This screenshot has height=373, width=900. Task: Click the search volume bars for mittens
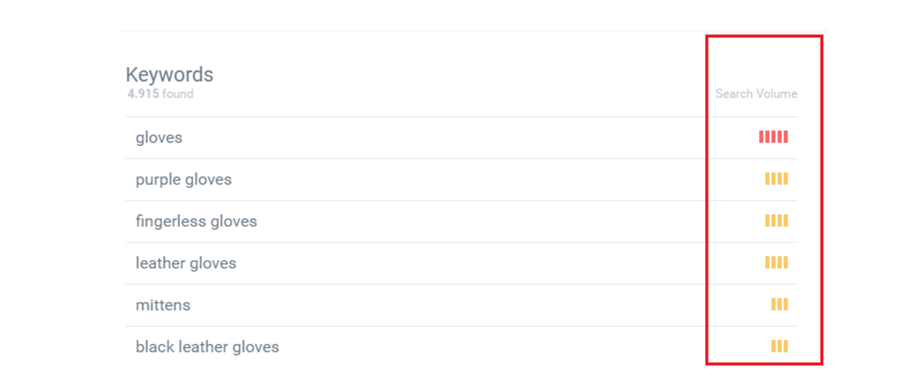point(779,305)
